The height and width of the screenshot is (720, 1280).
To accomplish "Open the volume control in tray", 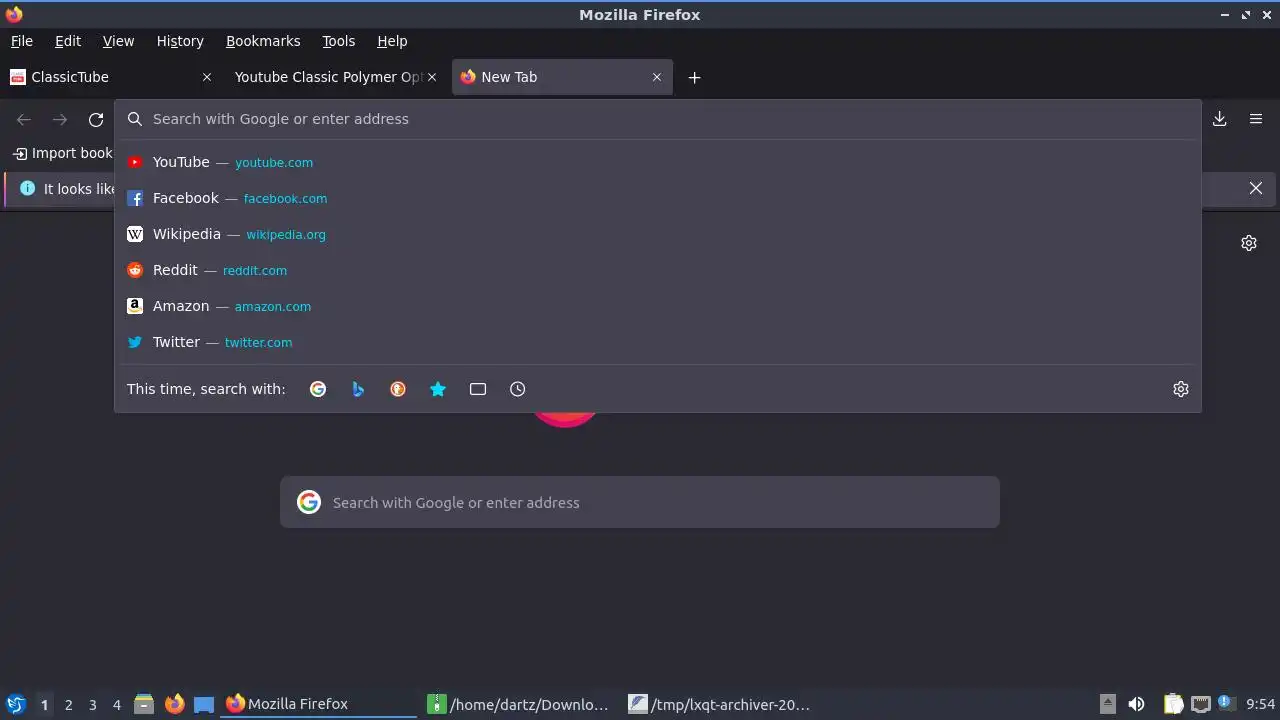I will click(1136, 704).
